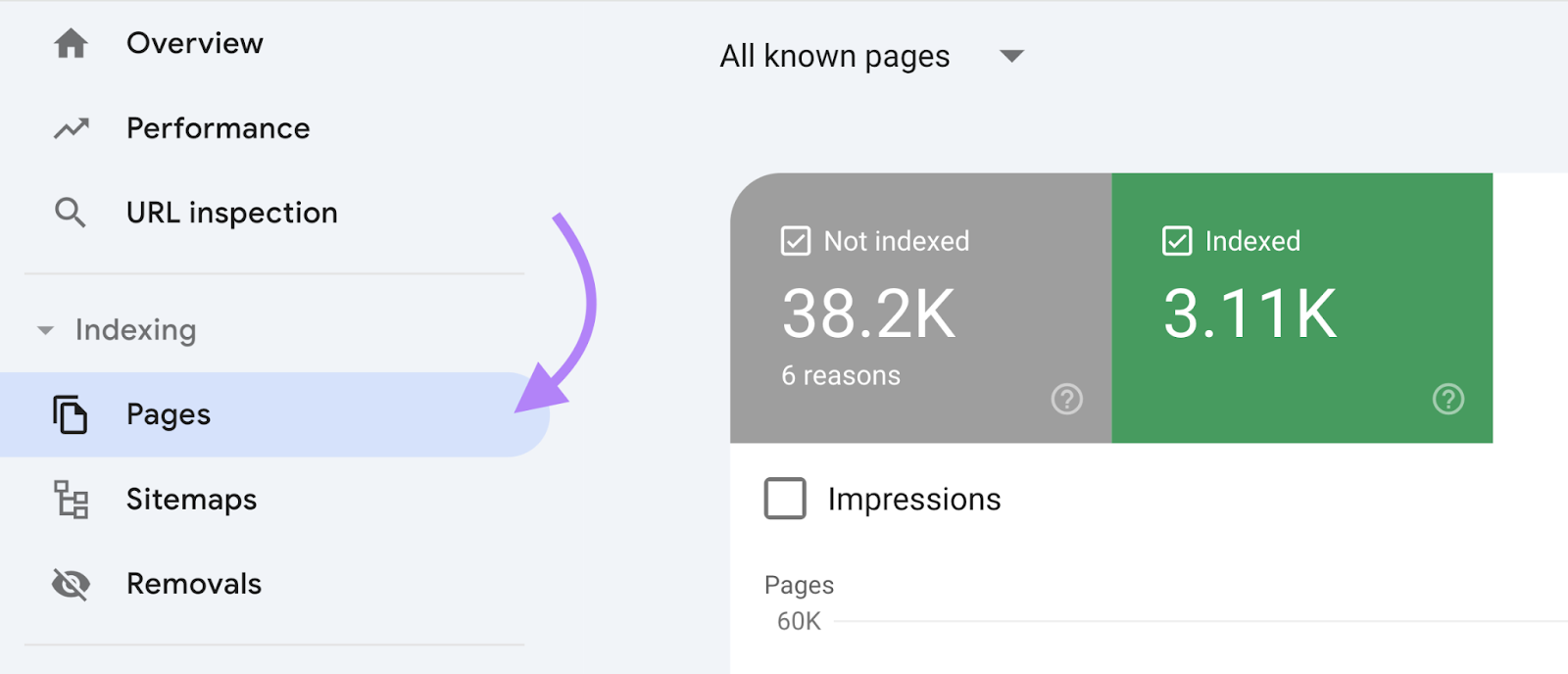Open help icon on Not indexed card
Viewport: 1568px width, 674px height.
point(1066,399)
